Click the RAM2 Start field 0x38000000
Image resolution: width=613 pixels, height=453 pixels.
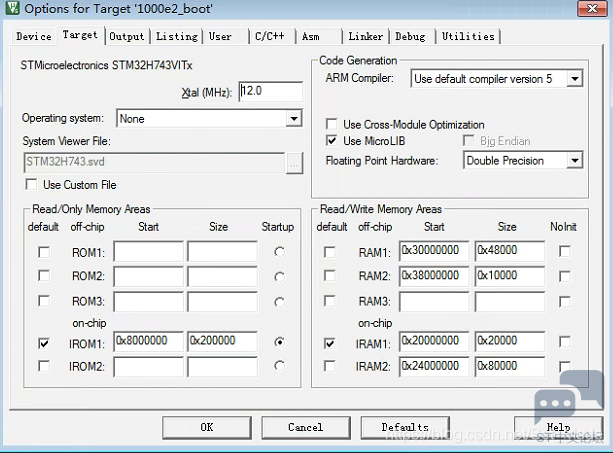434,276
